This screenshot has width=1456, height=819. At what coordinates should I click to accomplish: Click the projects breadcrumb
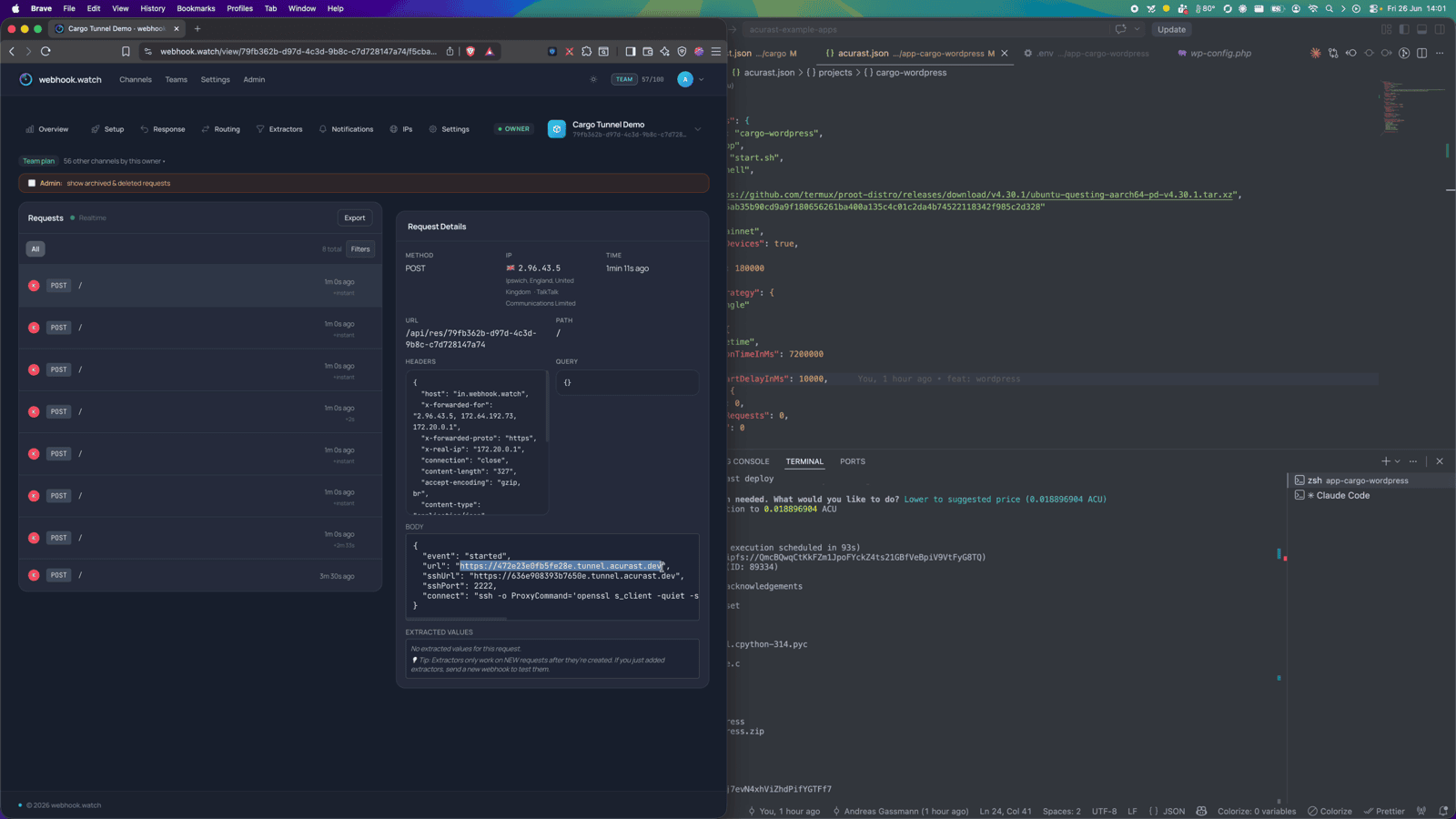click(x=829, y=73)
